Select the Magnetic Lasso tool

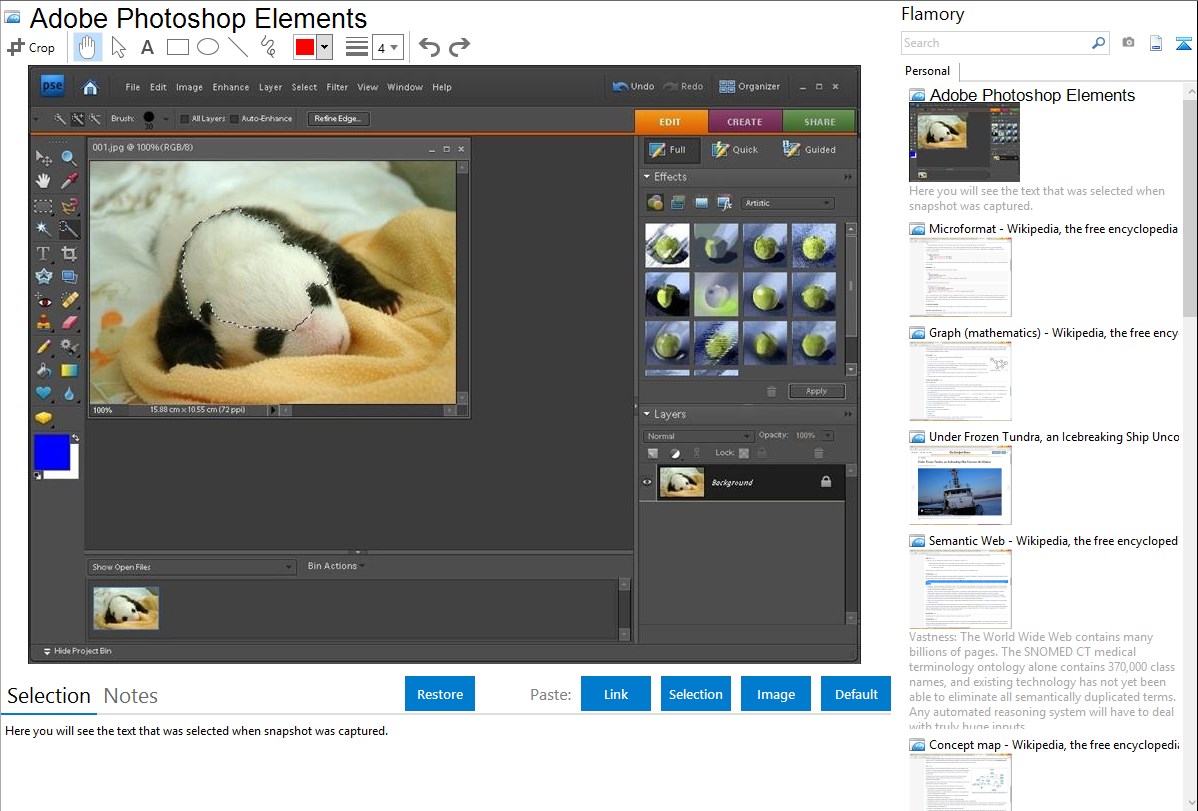coord(69,206)
